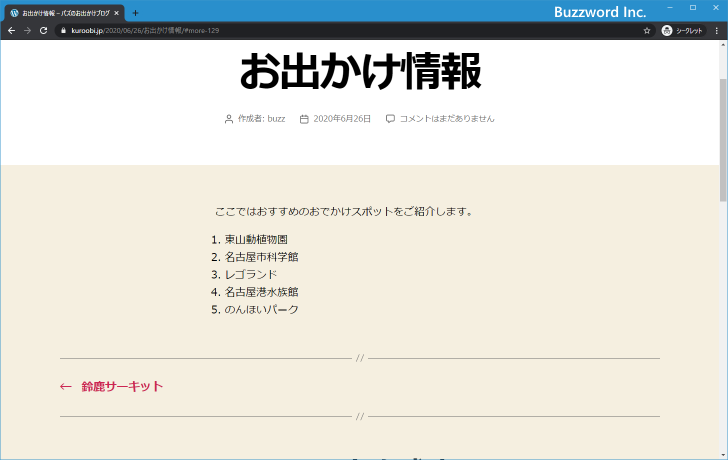The height and width of the screenshot is (460, 728).
Task: Reload the page with the refresh icon
Action: tap(43, 31)
